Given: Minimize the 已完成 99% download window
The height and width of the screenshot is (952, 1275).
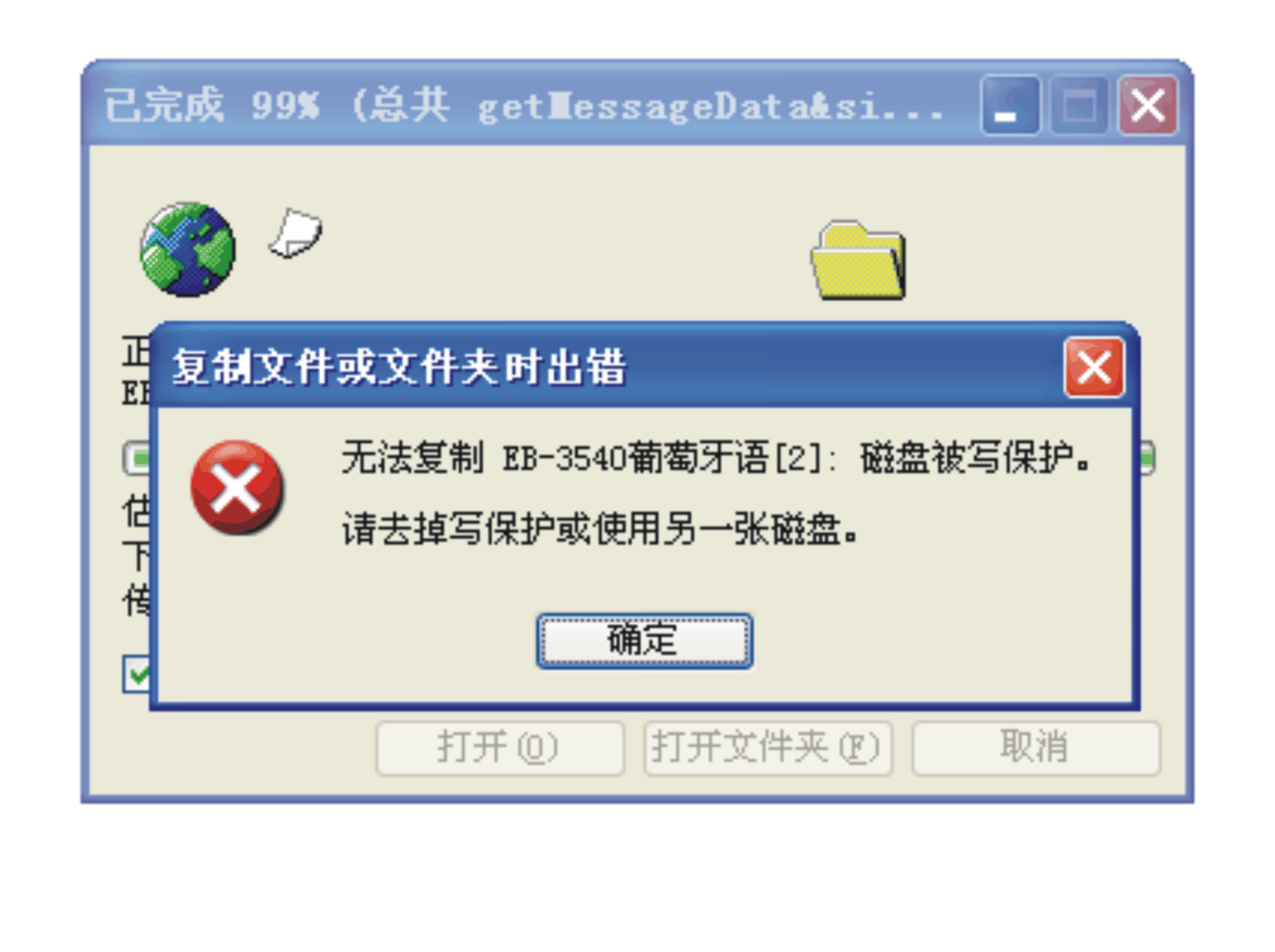Looking at the screenshot, I should 1010,105.
